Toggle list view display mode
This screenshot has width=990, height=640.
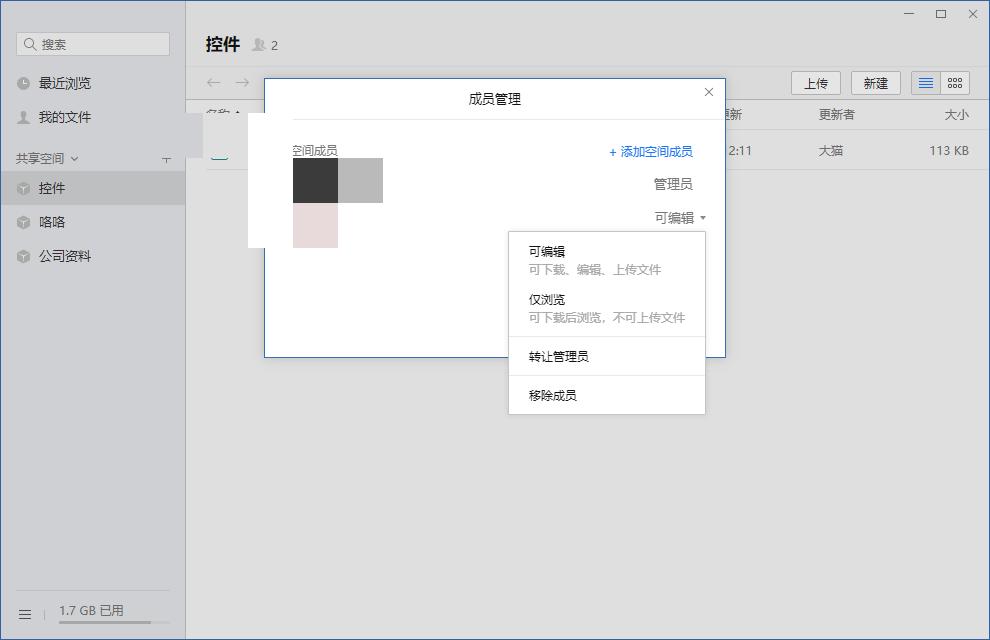click(923, 82)
